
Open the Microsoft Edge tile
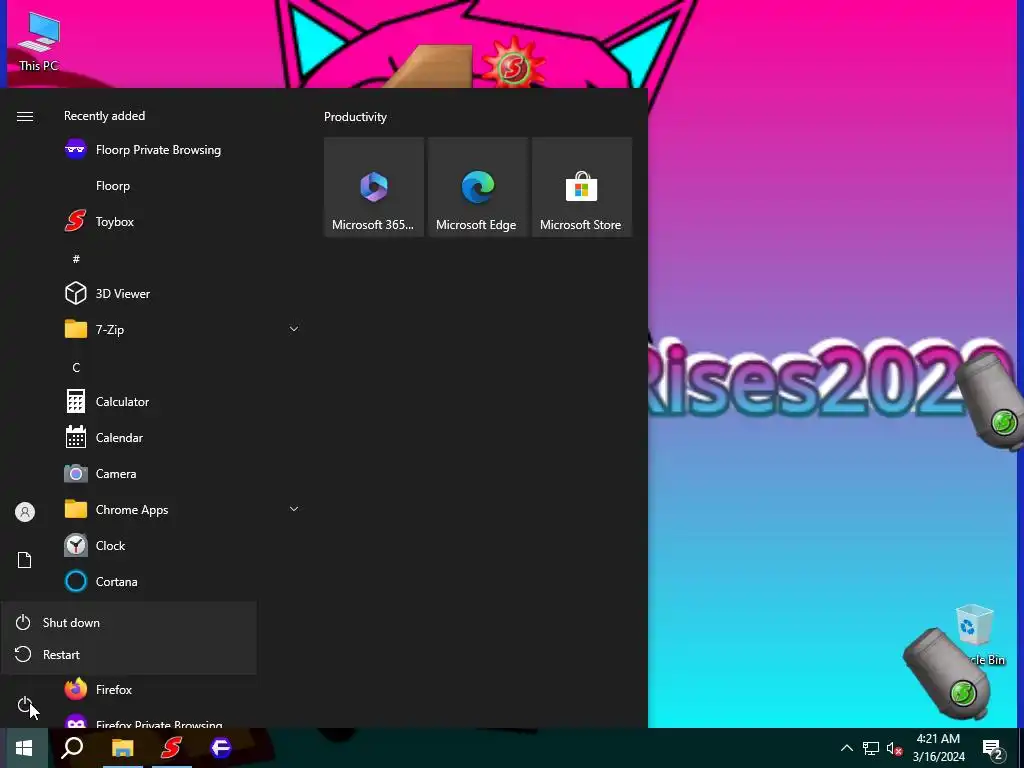coord(478,187)
